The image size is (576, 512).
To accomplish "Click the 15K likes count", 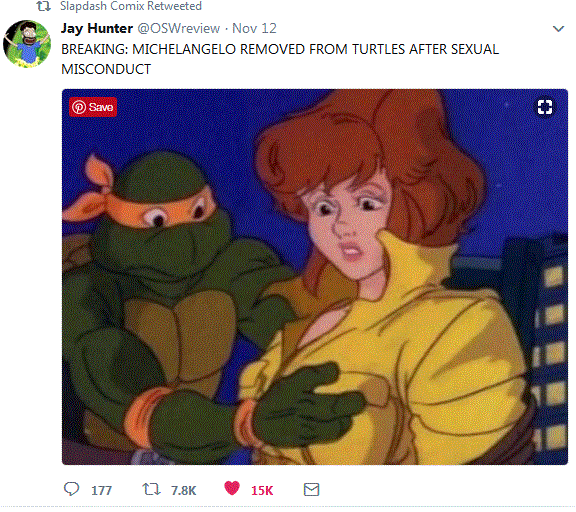I will coord(262,491).
